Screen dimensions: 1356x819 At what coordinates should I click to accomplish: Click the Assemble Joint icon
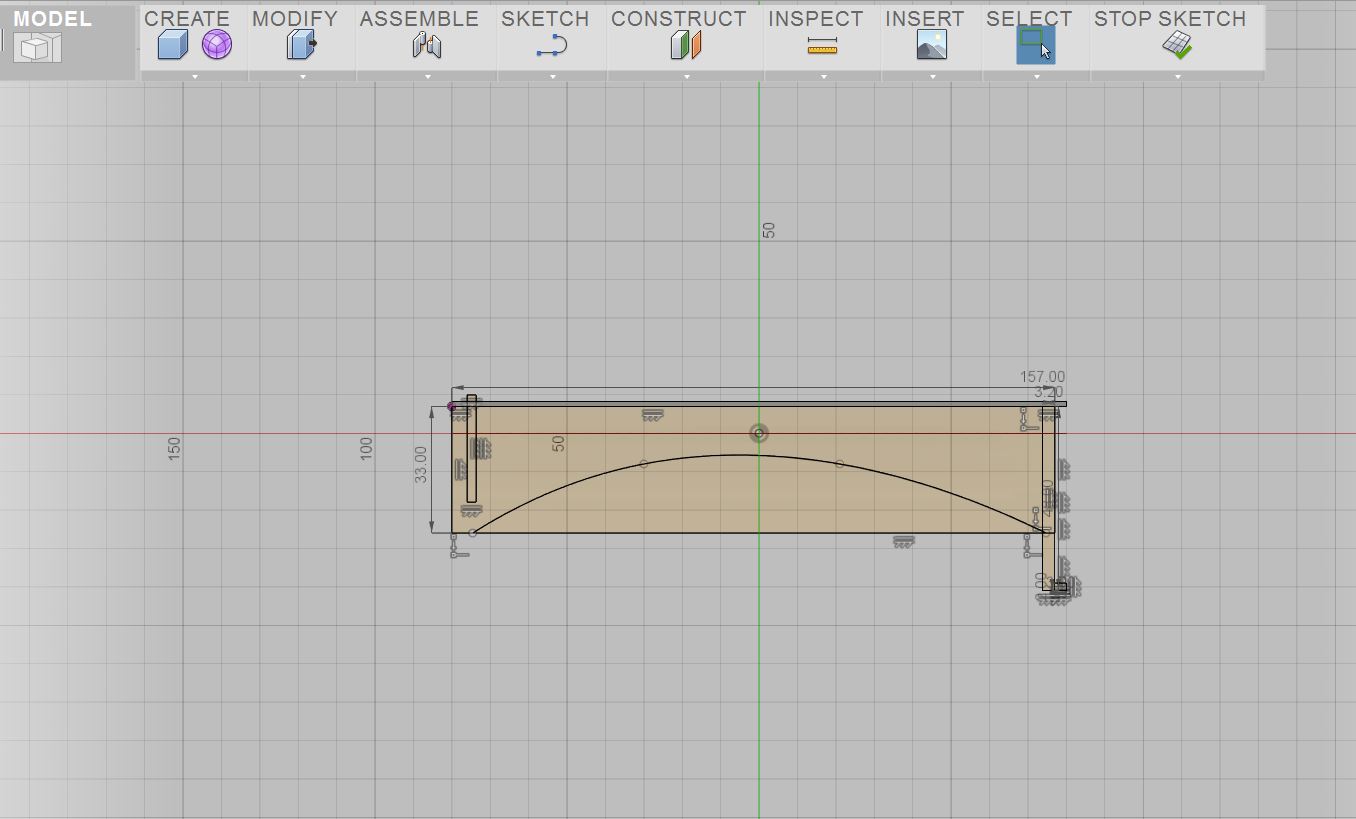click(427, 45)
